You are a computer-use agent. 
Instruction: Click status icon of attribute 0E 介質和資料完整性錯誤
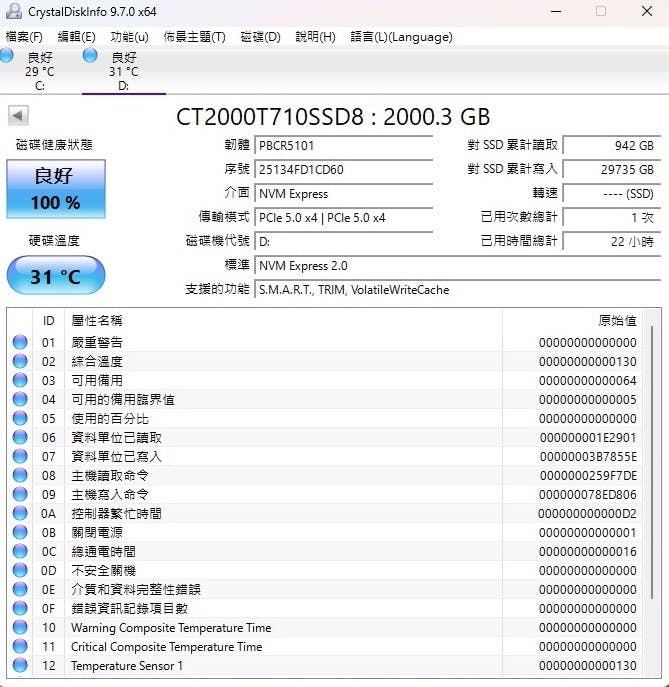tap(20, 589)
